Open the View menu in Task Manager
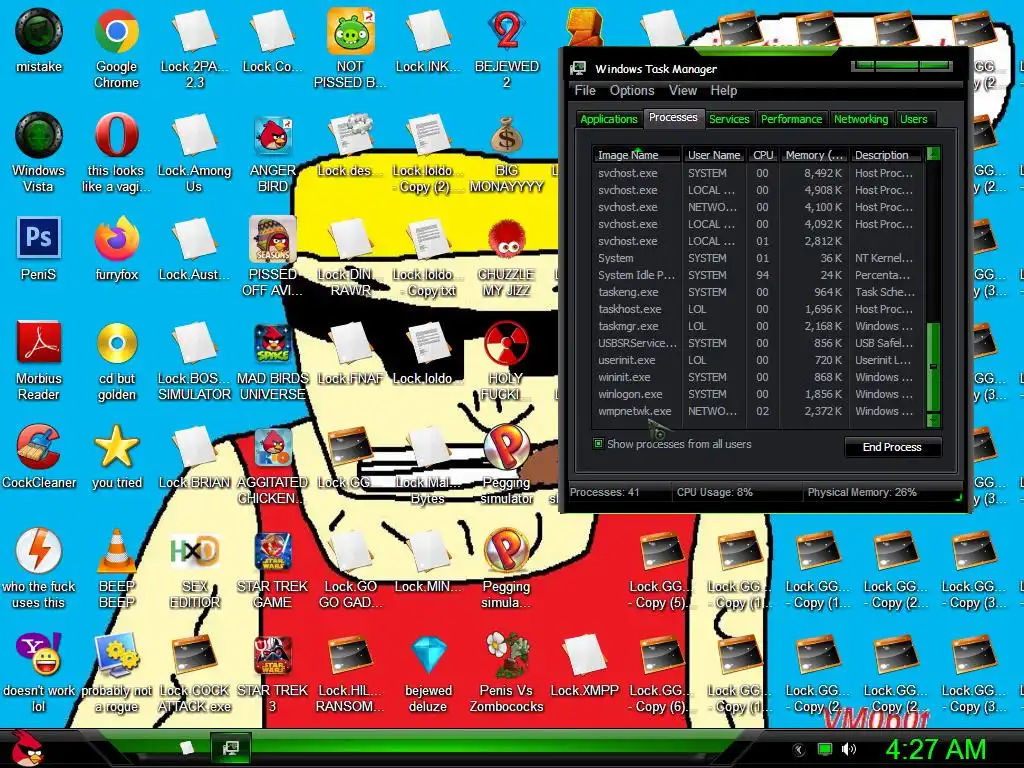 (682, 91)
